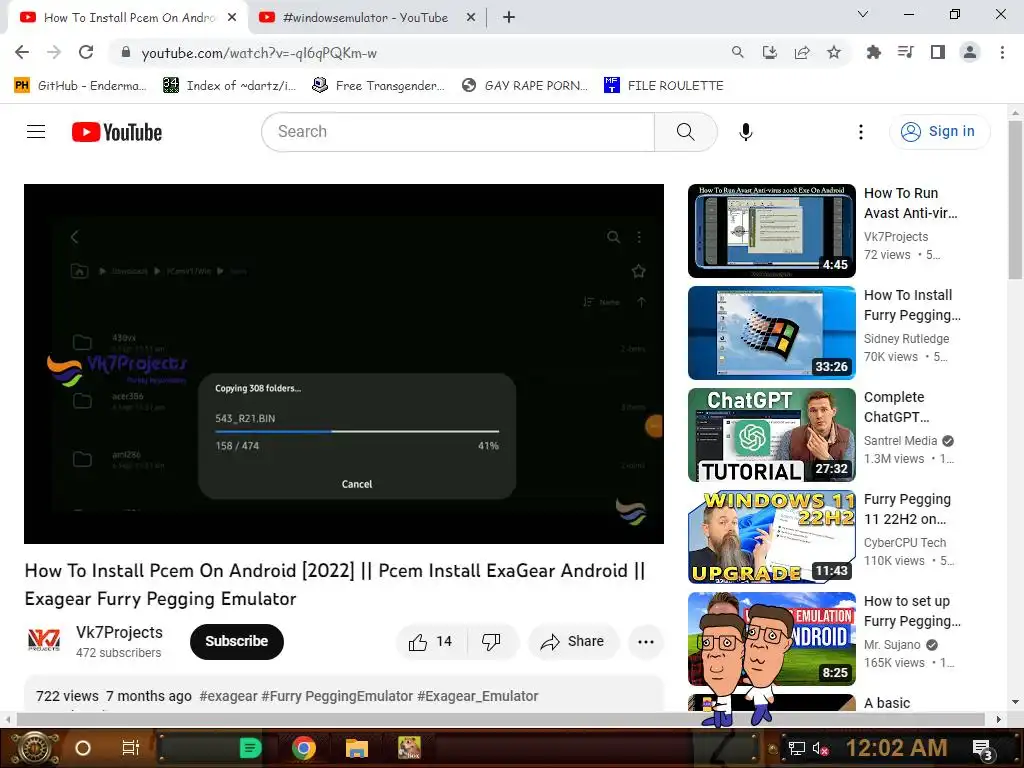Switch to the #windowsemulator YouTube tab
Screen dimensions: 1024x768
(365, 18)
